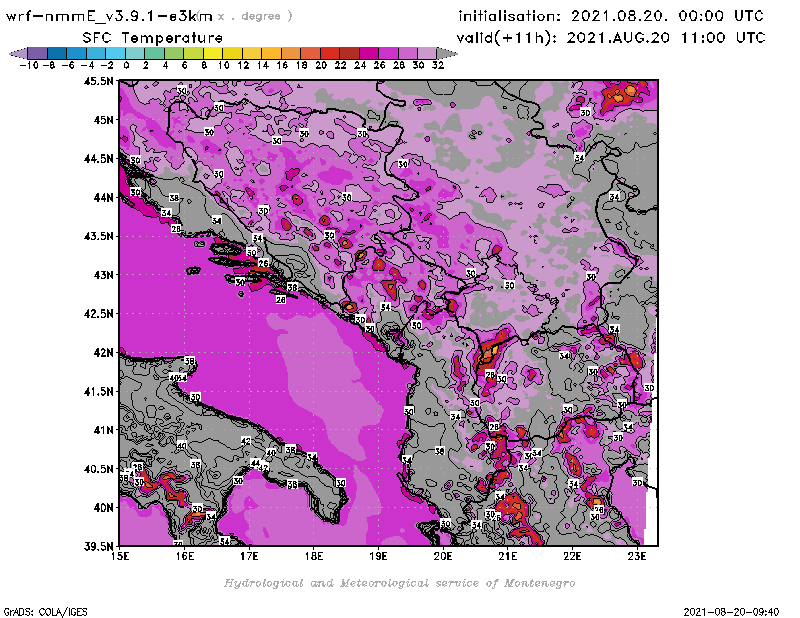Pick the legend swatch between 0 and 2
This screenshot has width=800, height=618.
pyautogui.click(x=135, y=53)
